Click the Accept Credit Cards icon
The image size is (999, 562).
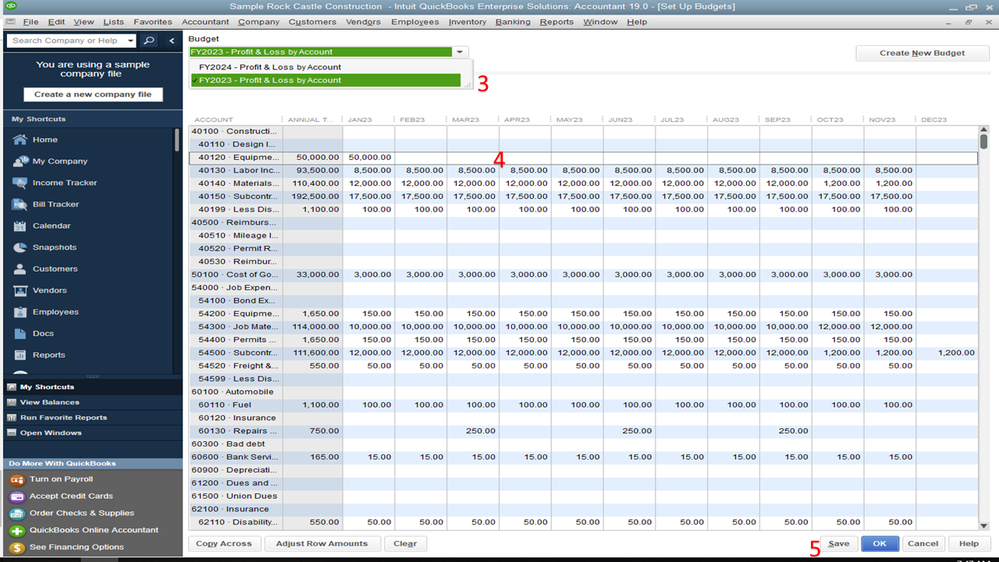click(x=17, y=497)
